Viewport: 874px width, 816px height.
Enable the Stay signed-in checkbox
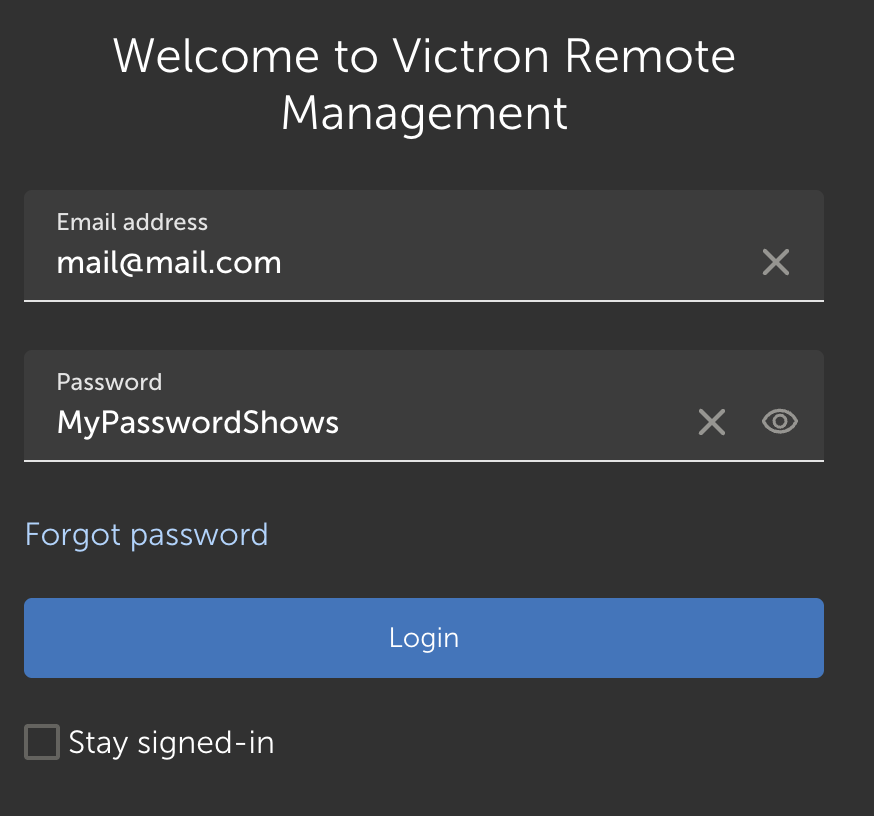click(x=42, y=743)
